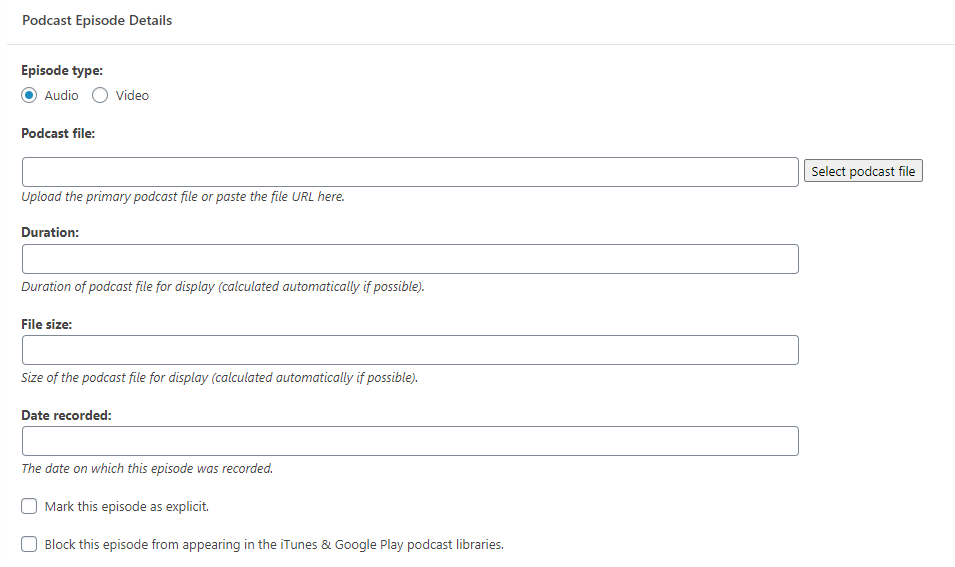Viewport: 955px width, 567px height.
Task: Tick the Block this episode from iTunes checkbox
Action: tap(30, 545)
